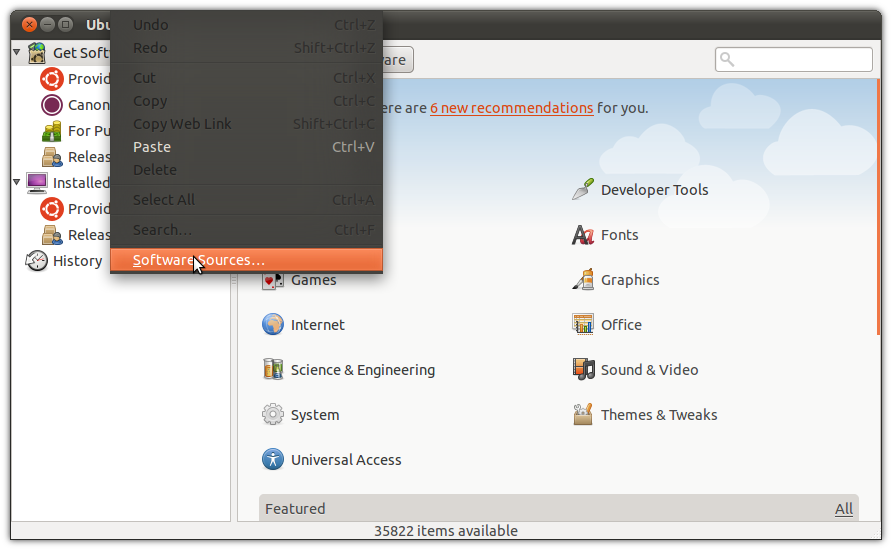892x550 pixels.
Task: Click search magnifier icon in search box
Action: pyautogui.click(x=727, y=59)
